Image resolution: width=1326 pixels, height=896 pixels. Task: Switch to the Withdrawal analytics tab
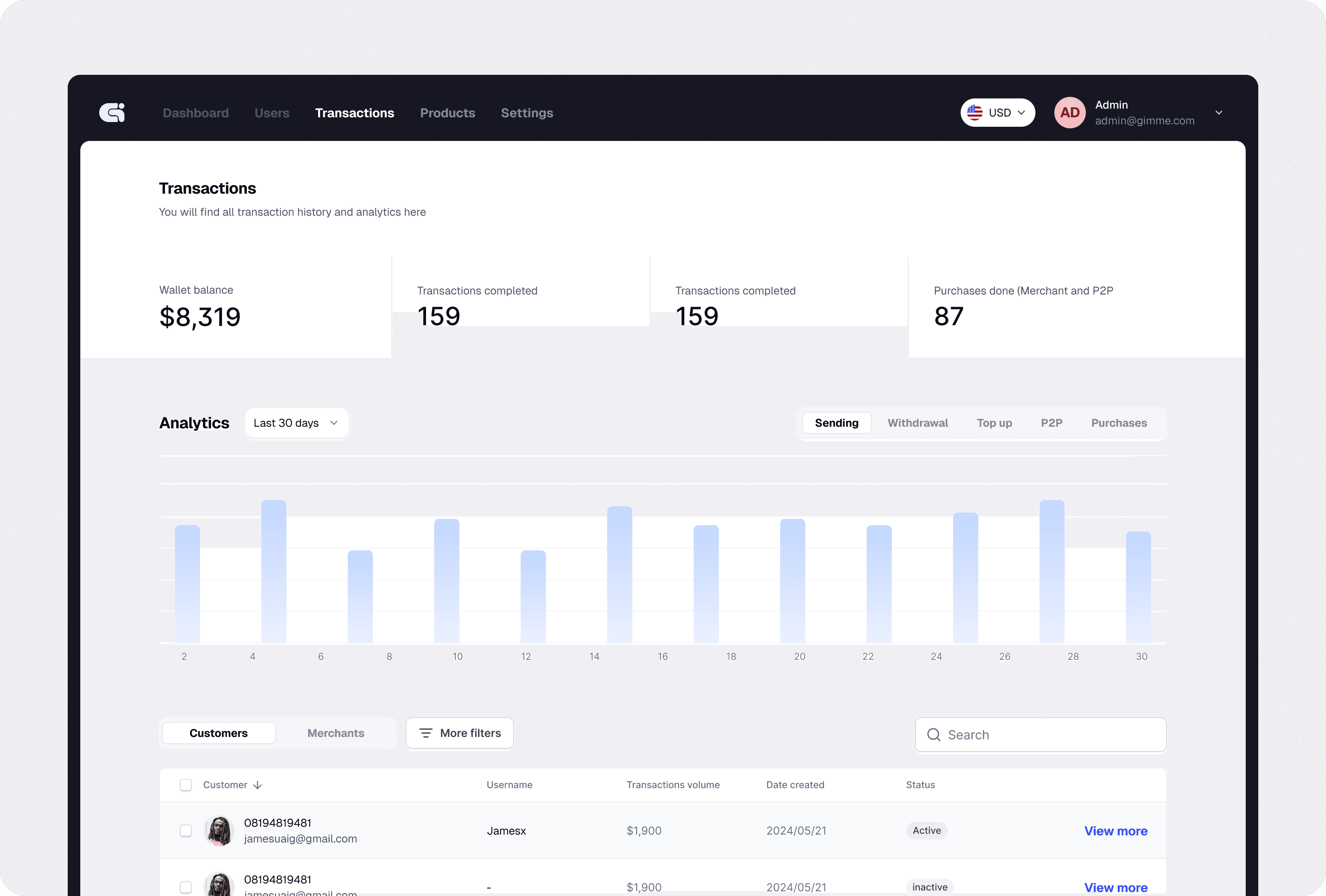917,423
